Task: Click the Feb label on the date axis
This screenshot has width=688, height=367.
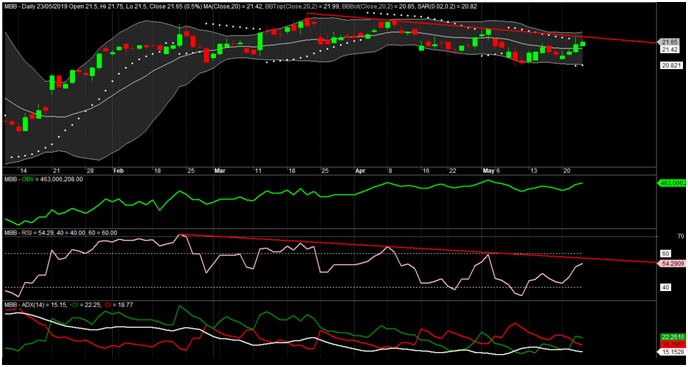Action: [118, 171]
